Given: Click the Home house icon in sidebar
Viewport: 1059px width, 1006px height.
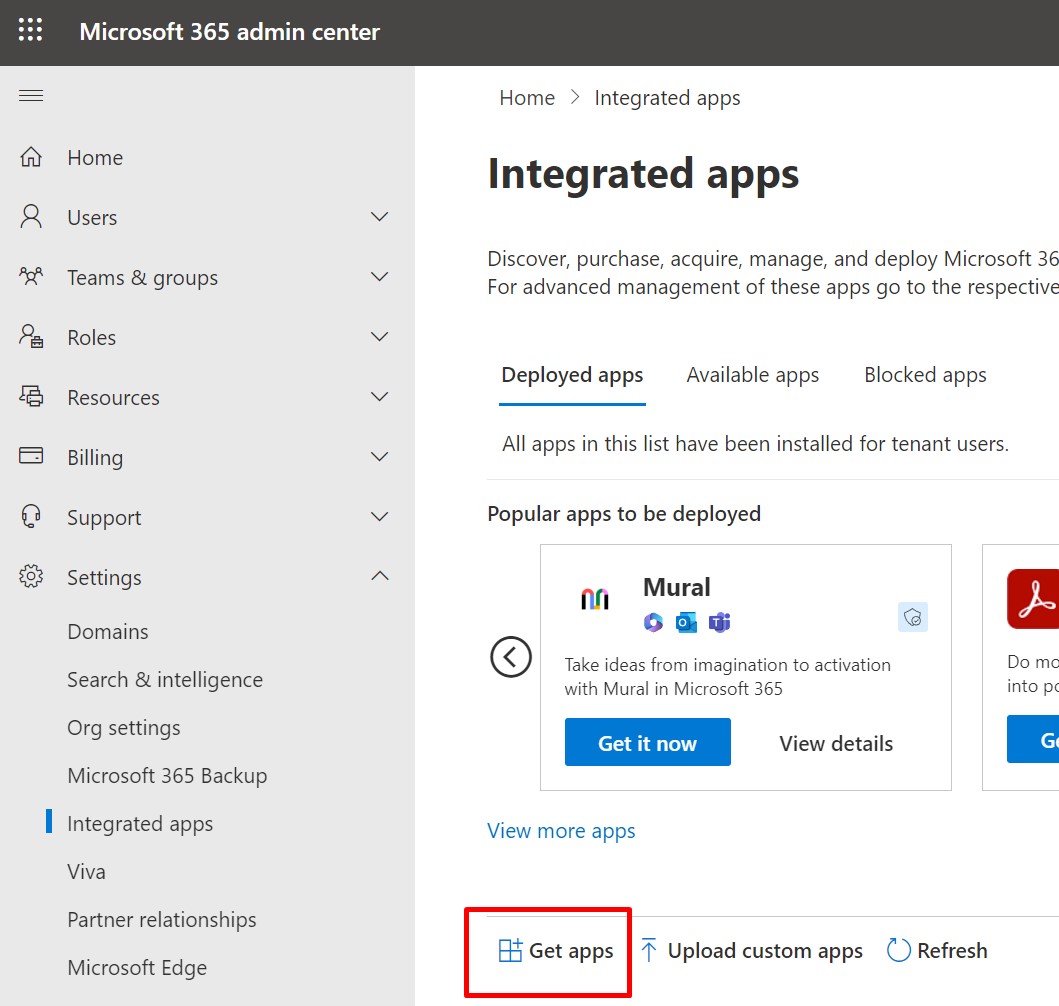Looking at the screenshot, I should click(x=31, y=157).
